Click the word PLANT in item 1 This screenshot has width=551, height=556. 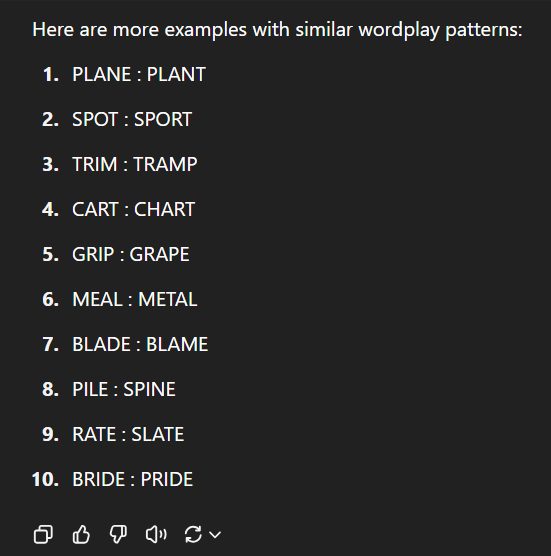(x=176, y=74)
